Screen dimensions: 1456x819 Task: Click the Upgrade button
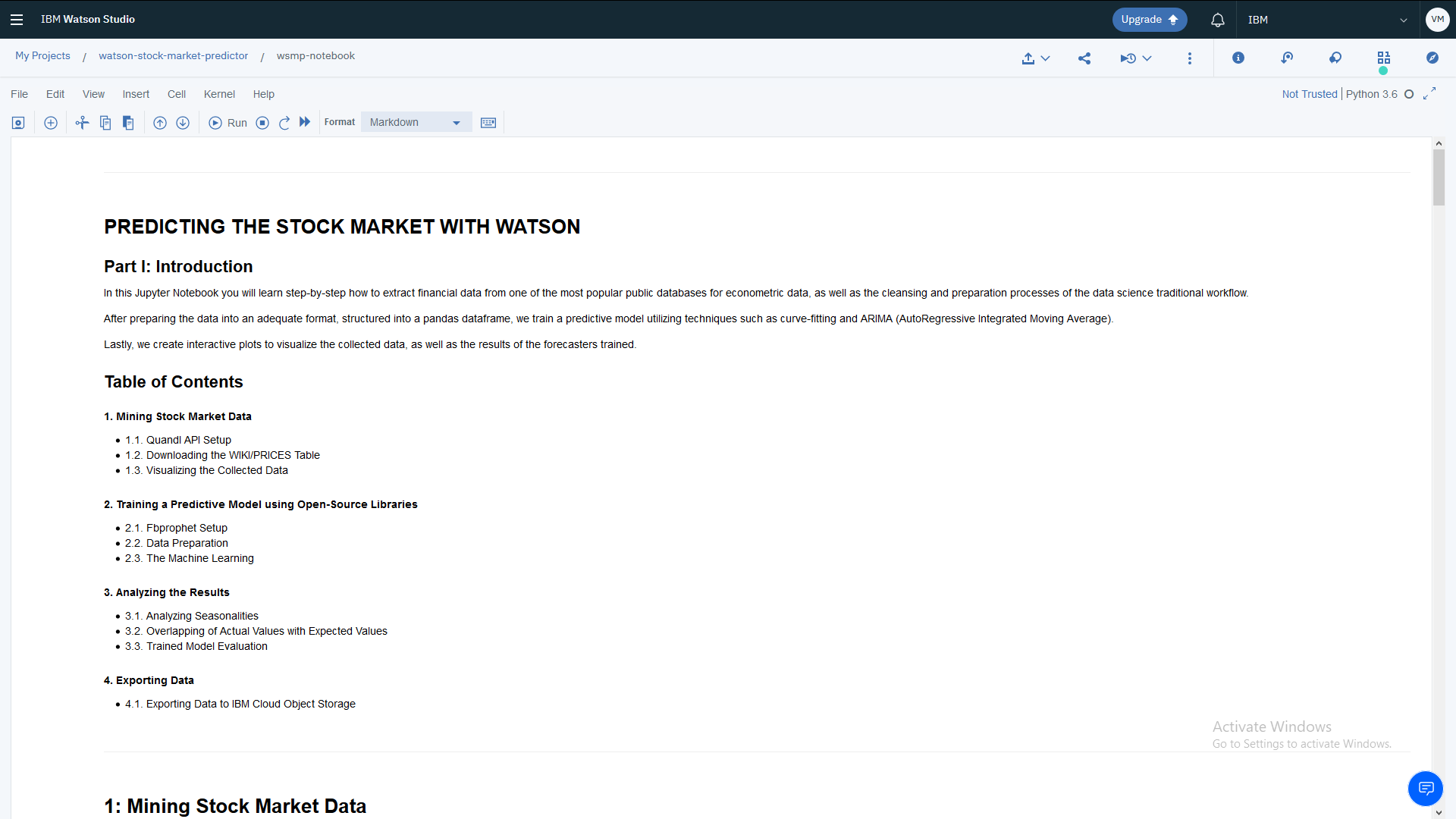pyautogui.click(x=1149, y=20)
